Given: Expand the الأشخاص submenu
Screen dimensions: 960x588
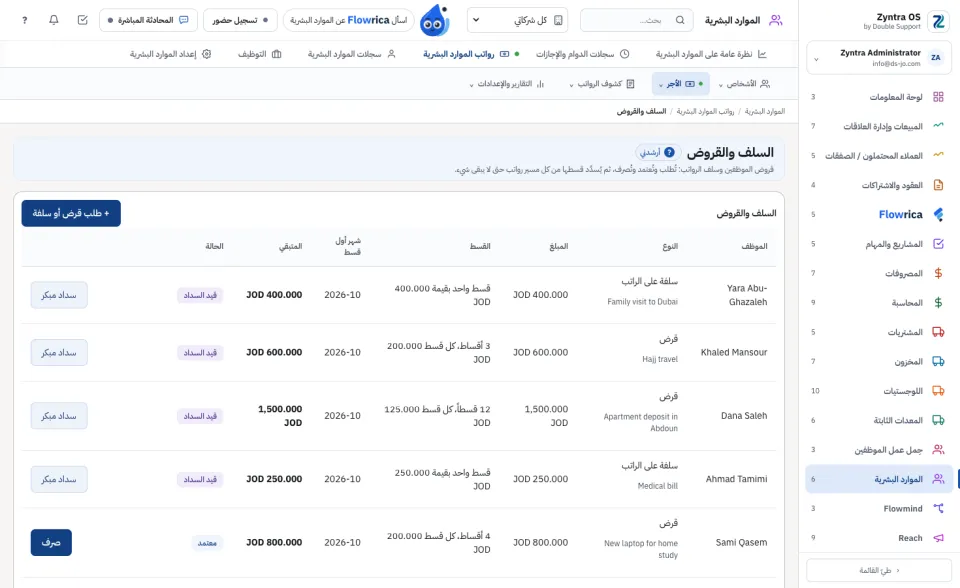Looking at the screenshot, I should (744, 84).
